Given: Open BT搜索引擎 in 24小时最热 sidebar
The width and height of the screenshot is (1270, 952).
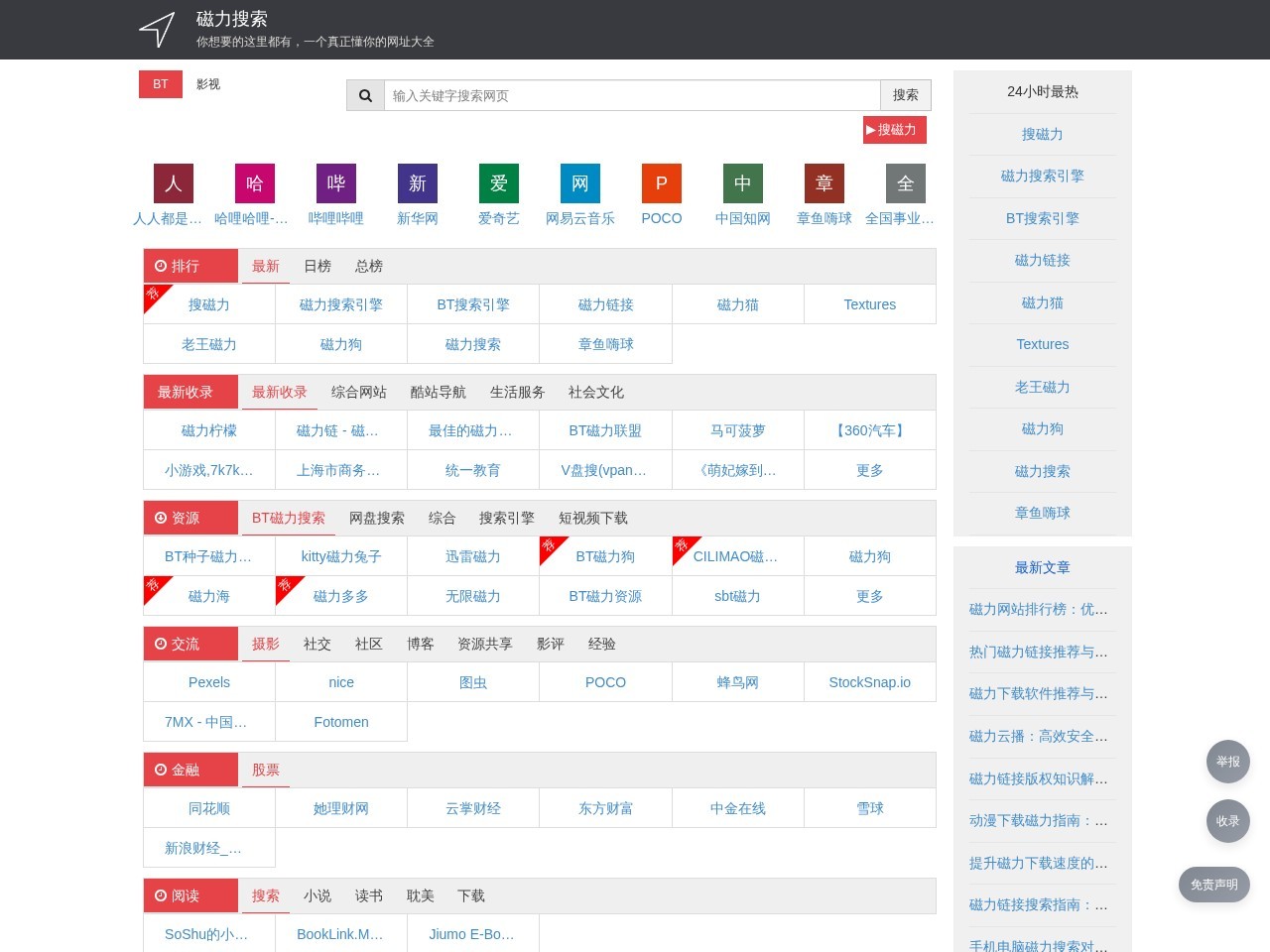Looking at the screenshot, I should [1043, 218].
